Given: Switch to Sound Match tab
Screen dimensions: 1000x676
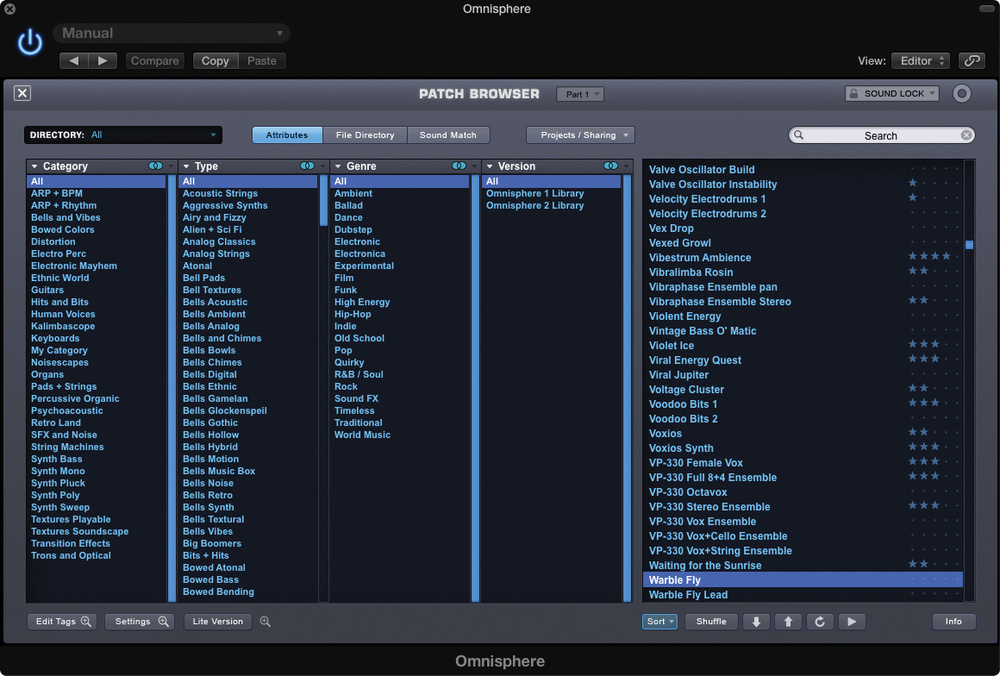Looking at the screenshot, I should (x=448, y=135).
